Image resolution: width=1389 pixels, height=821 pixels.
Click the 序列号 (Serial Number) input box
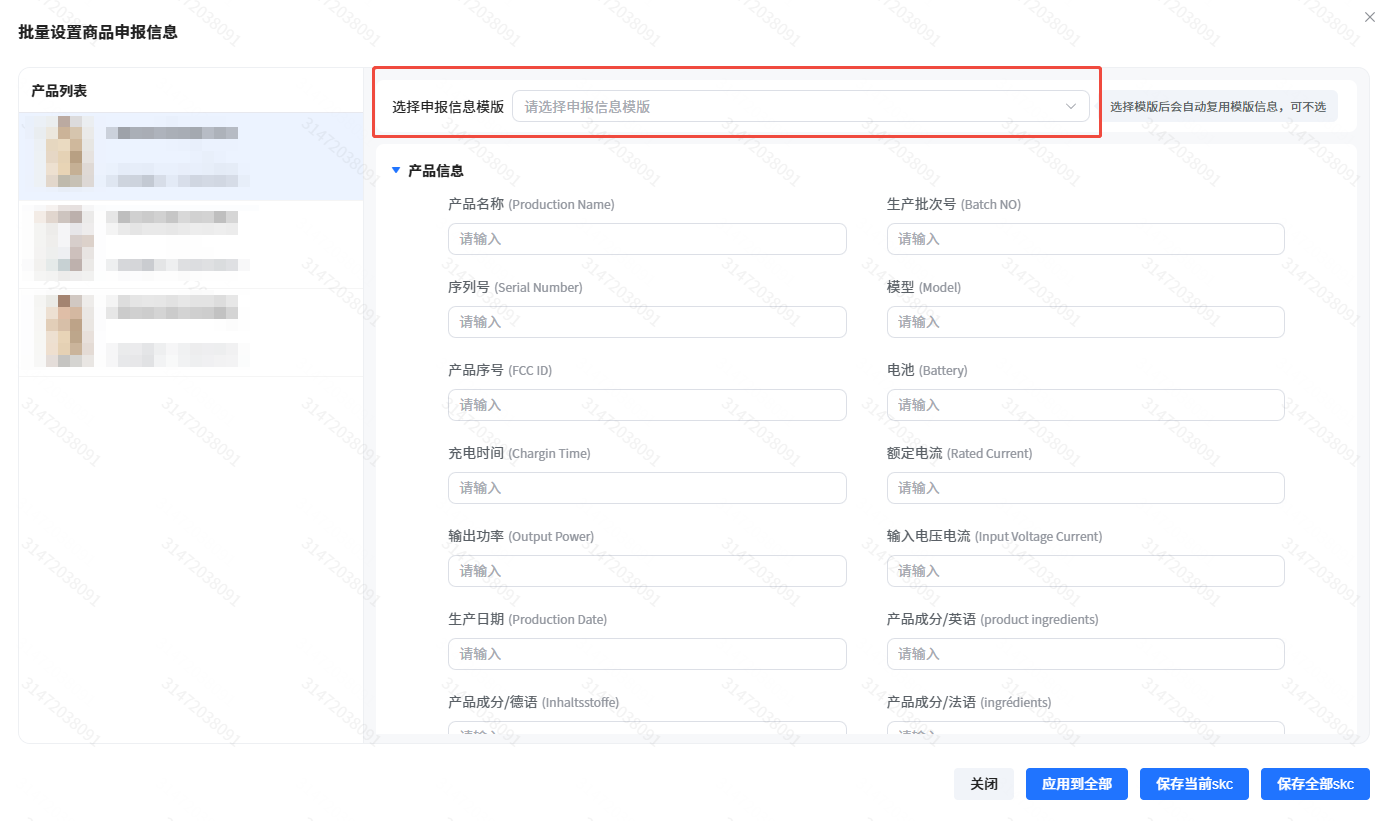point(647,322)
